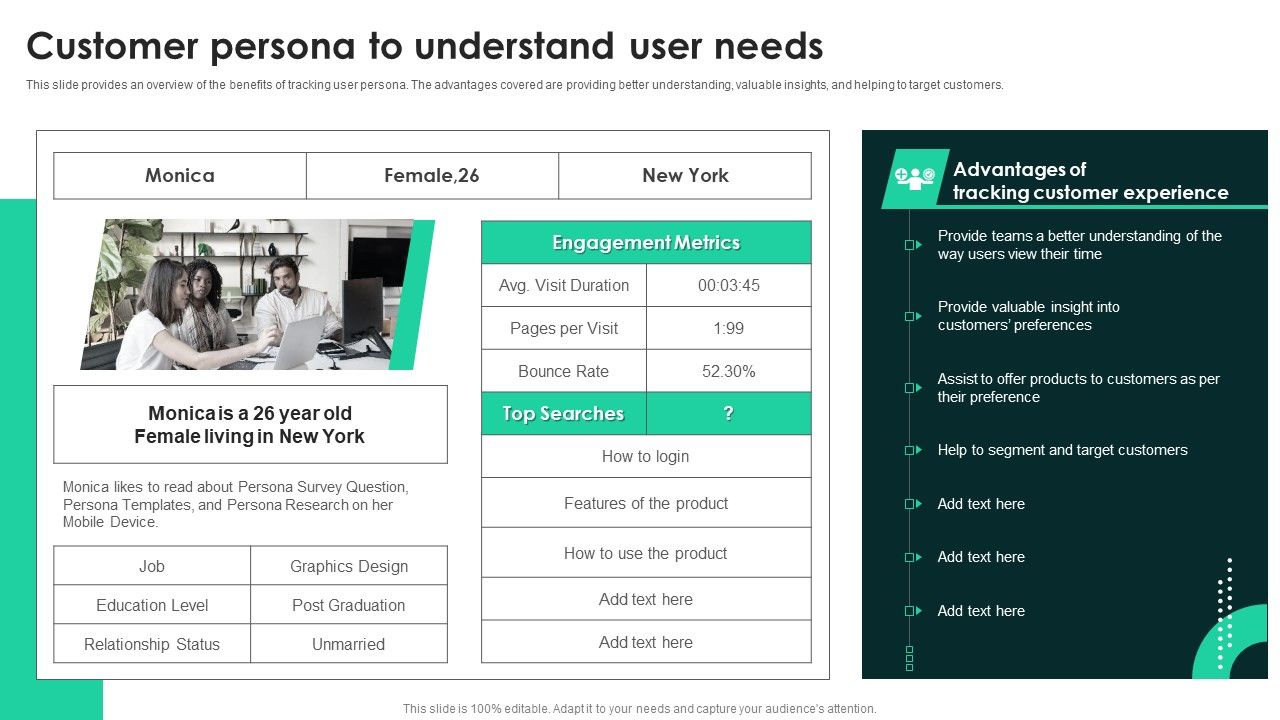Select 'Avg. Visit Duration' label

564,285
